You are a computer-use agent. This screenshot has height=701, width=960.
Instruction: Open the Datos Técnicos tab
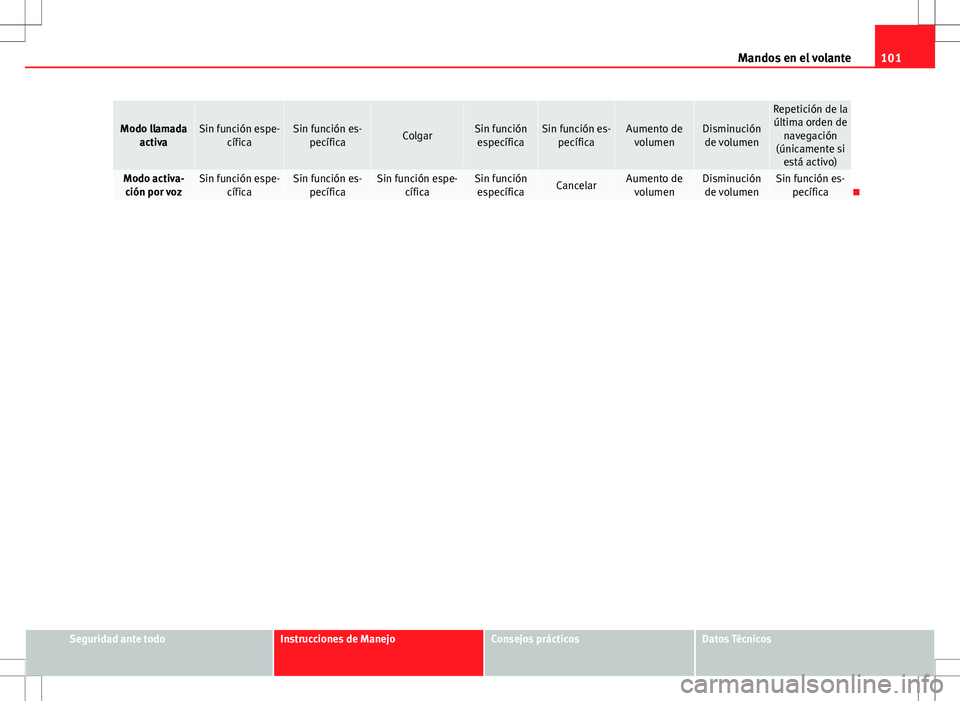point(815,652)
